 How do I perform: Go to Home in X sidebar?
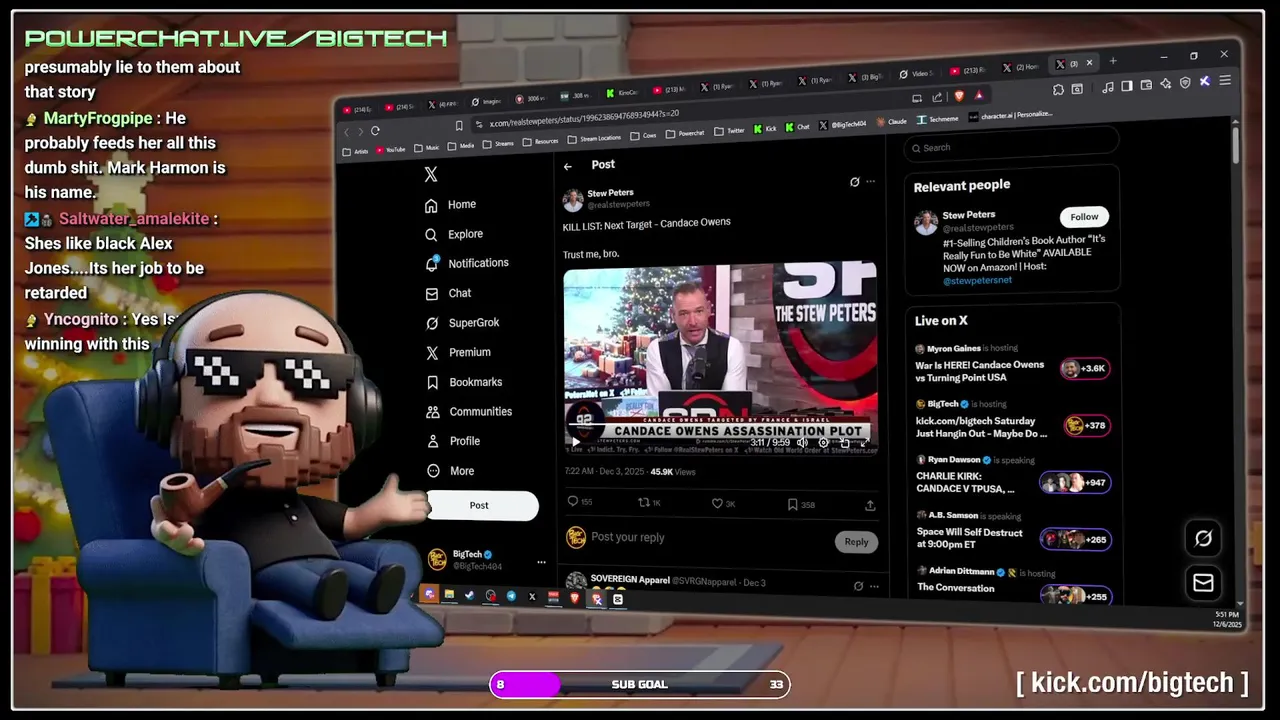(450, 205)
